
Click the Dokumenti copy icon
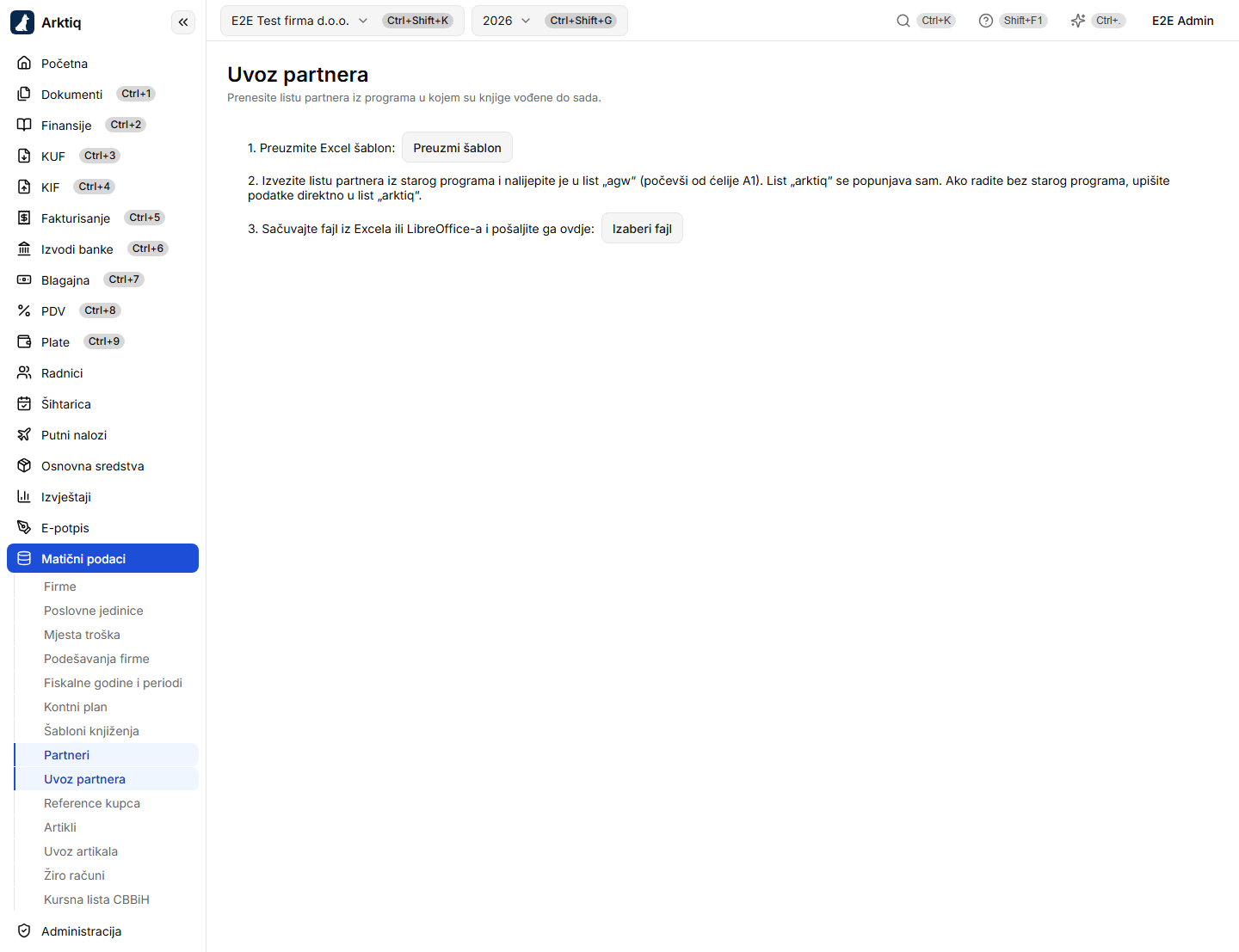(24, 94)
